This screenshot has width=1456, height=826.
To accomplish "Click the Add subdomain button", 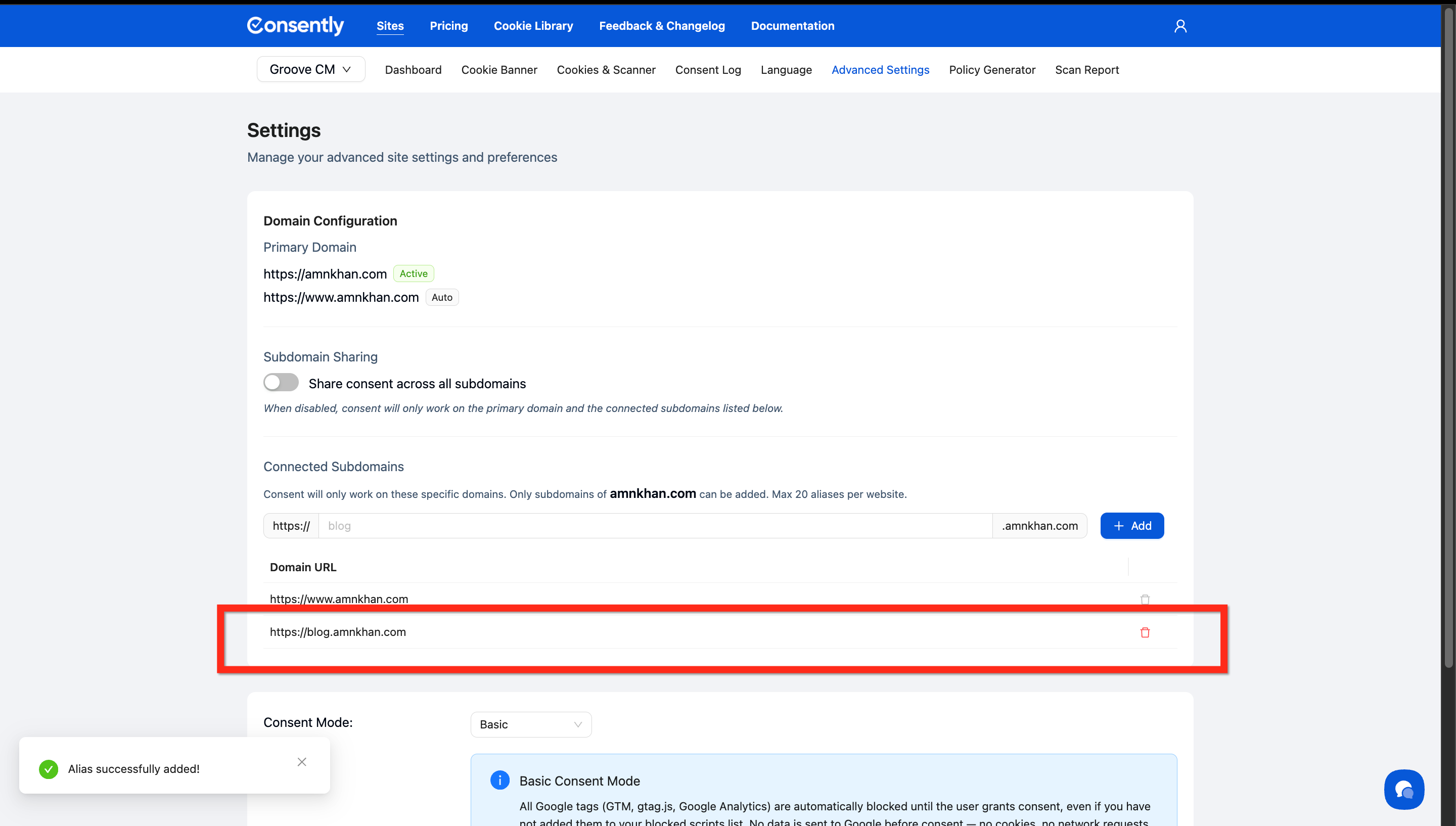I will 1131,526.
